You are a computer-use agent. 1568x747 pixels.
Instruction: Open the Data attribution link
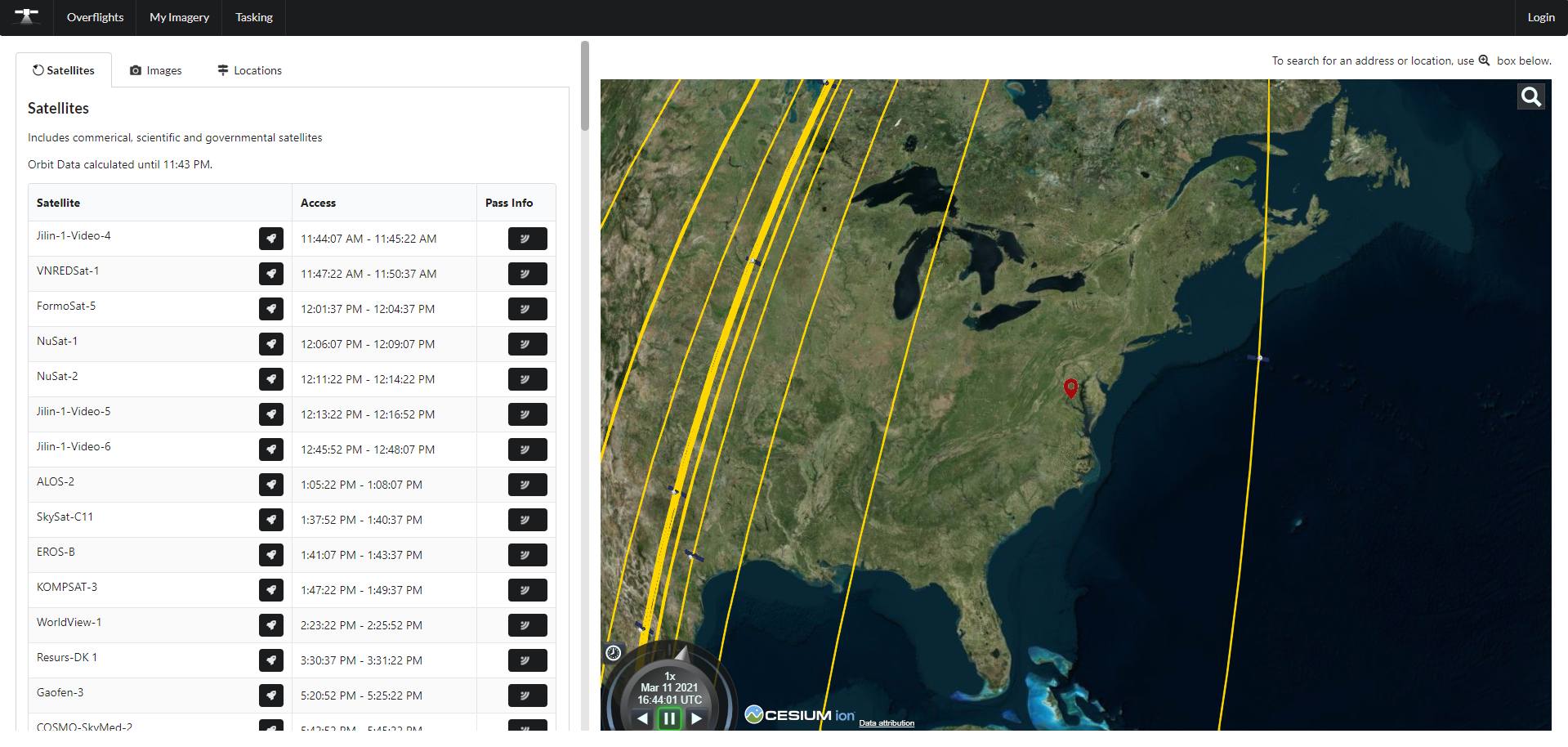click(887, 723)
